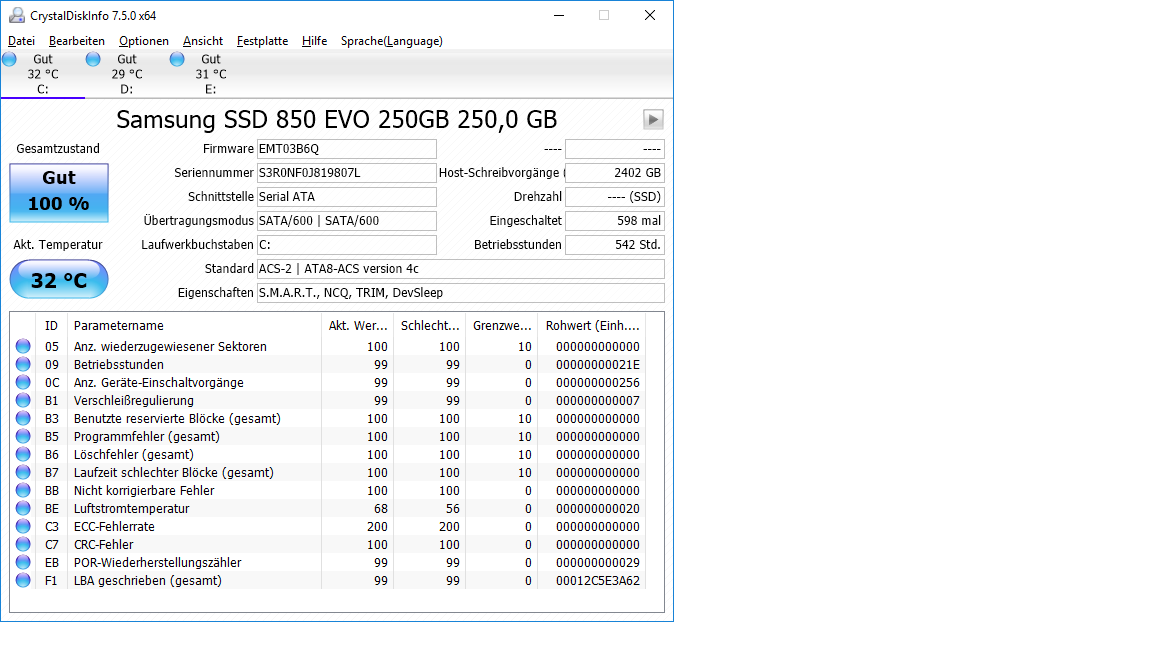Click the next disk arrow button
The width and height of the screenshot is (1152, 648).
click(x=653, y=119)
